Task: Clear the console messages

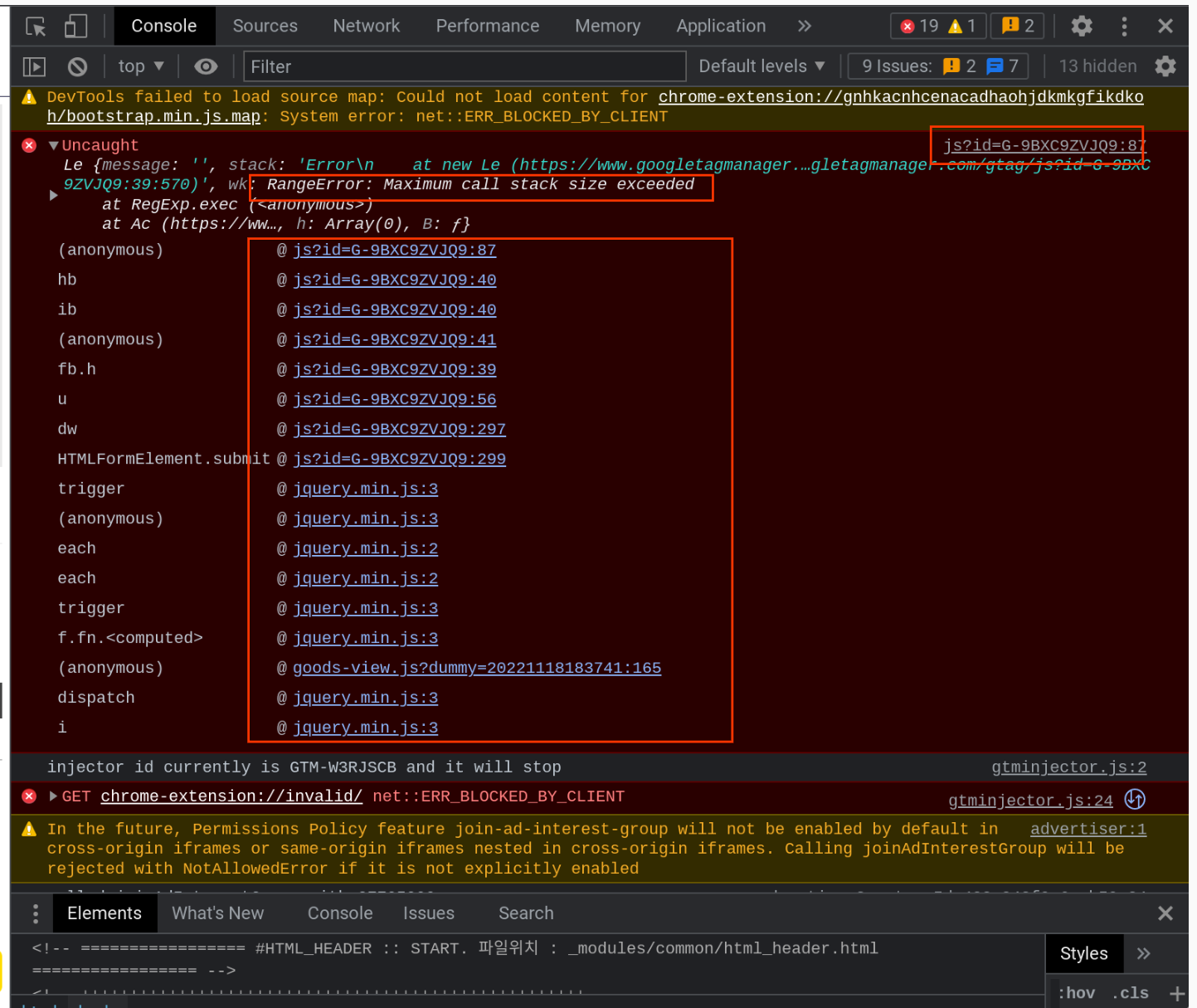Action: point(77,66)
